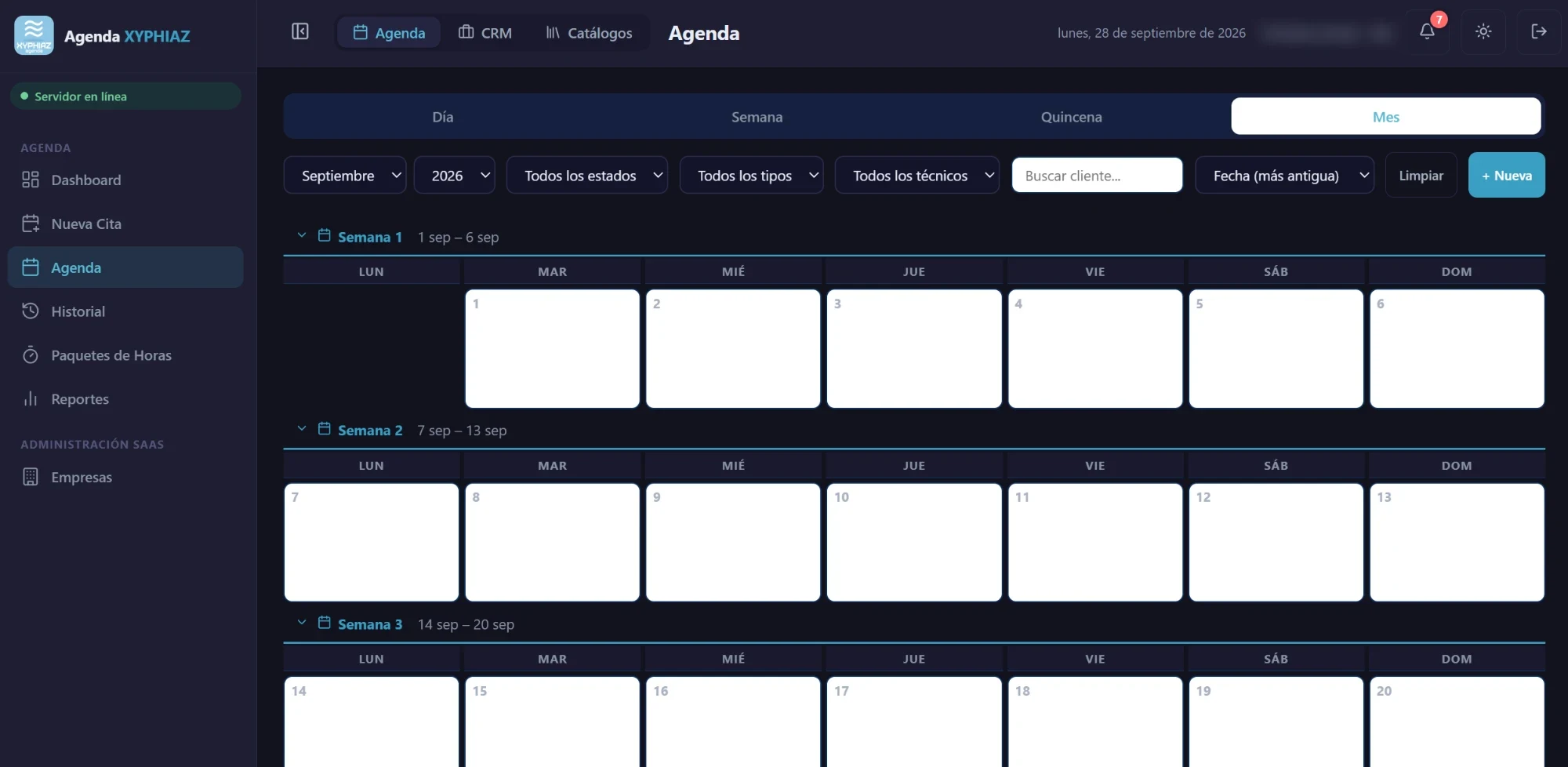Switch to the CRM top tab
This screenshot has height=767, width=1568.
(485, 33)
